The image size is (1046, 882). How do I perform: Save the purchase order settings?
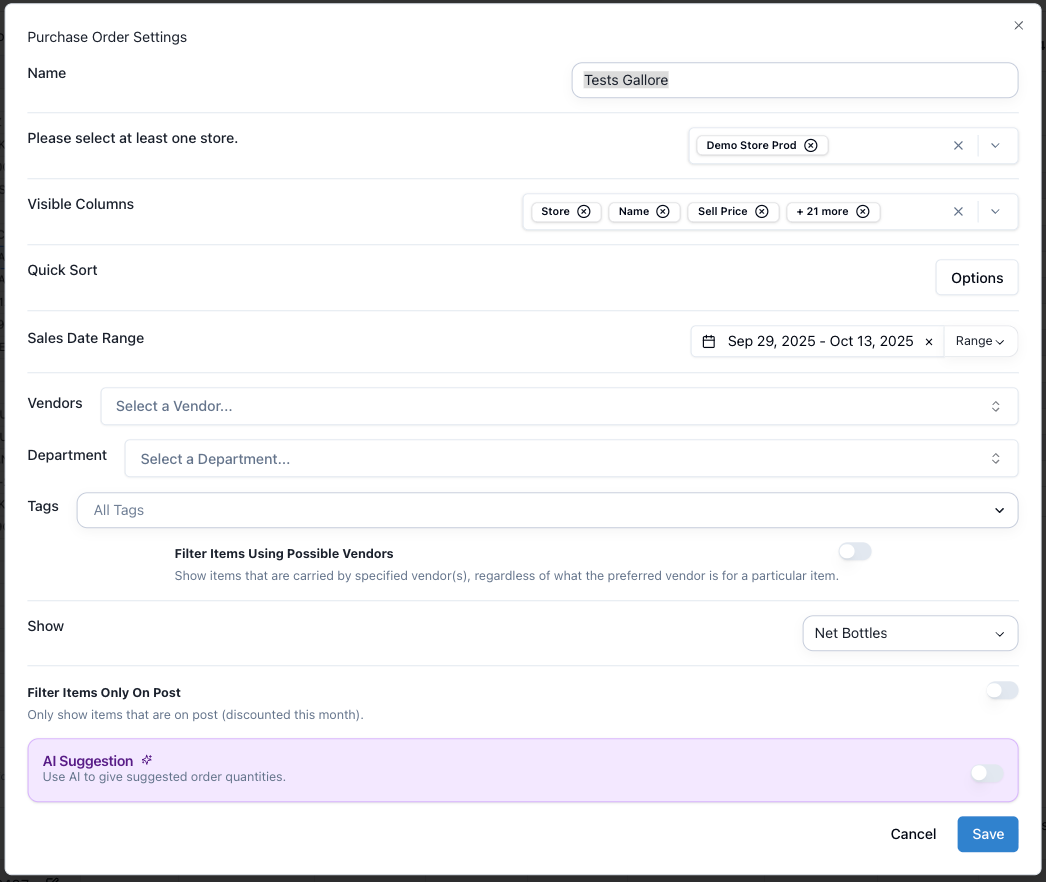pyautogui.click(x=987, y=835)
